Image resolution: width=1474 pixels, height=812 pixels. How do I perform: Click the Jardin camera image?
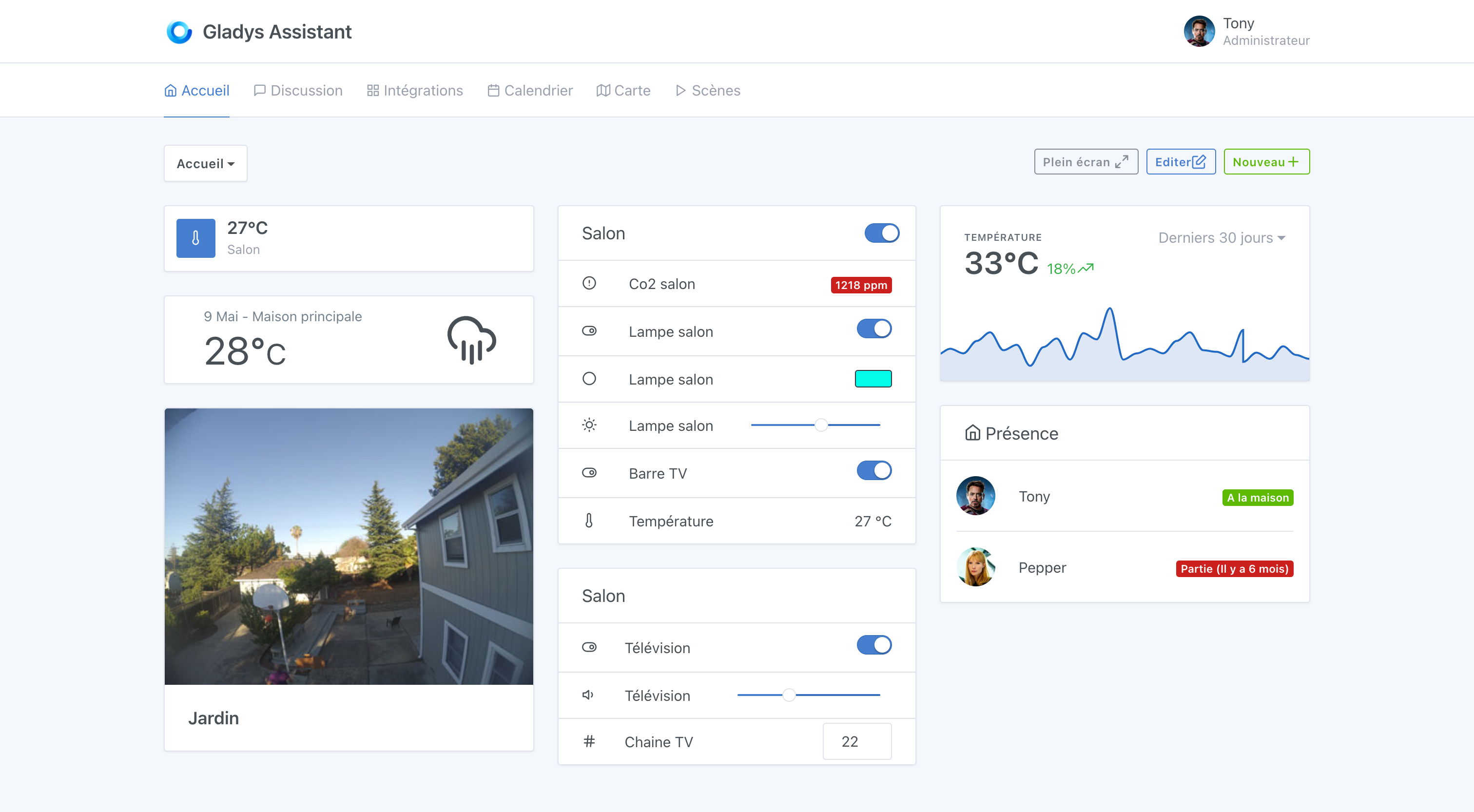click(349, 546)
